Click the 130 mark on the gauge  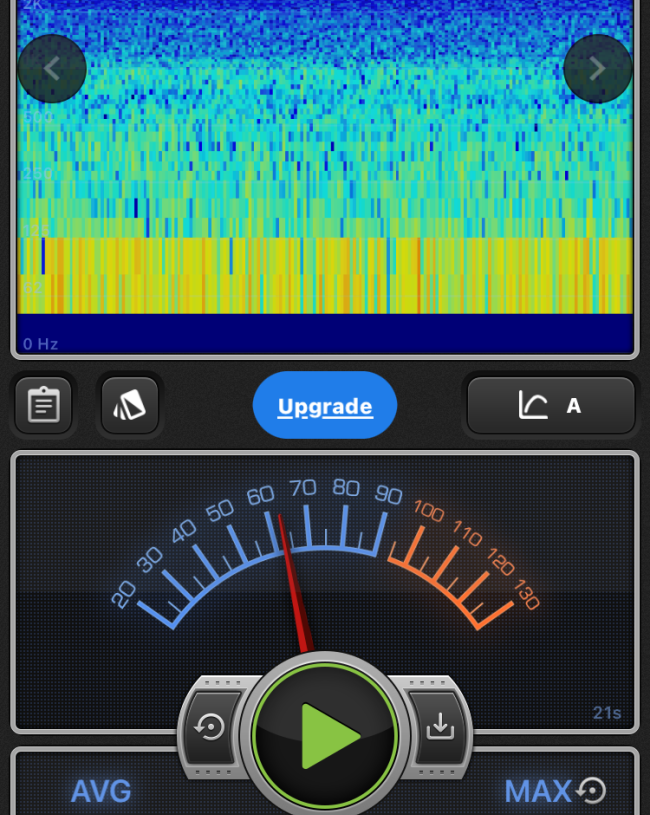[527, 595]
